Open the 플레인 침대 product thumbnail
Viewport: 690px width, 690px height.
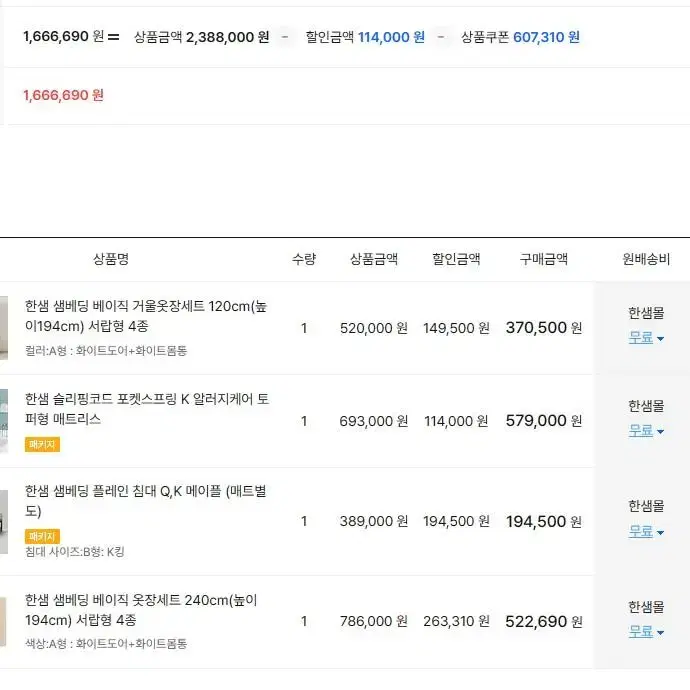(4, 521)
